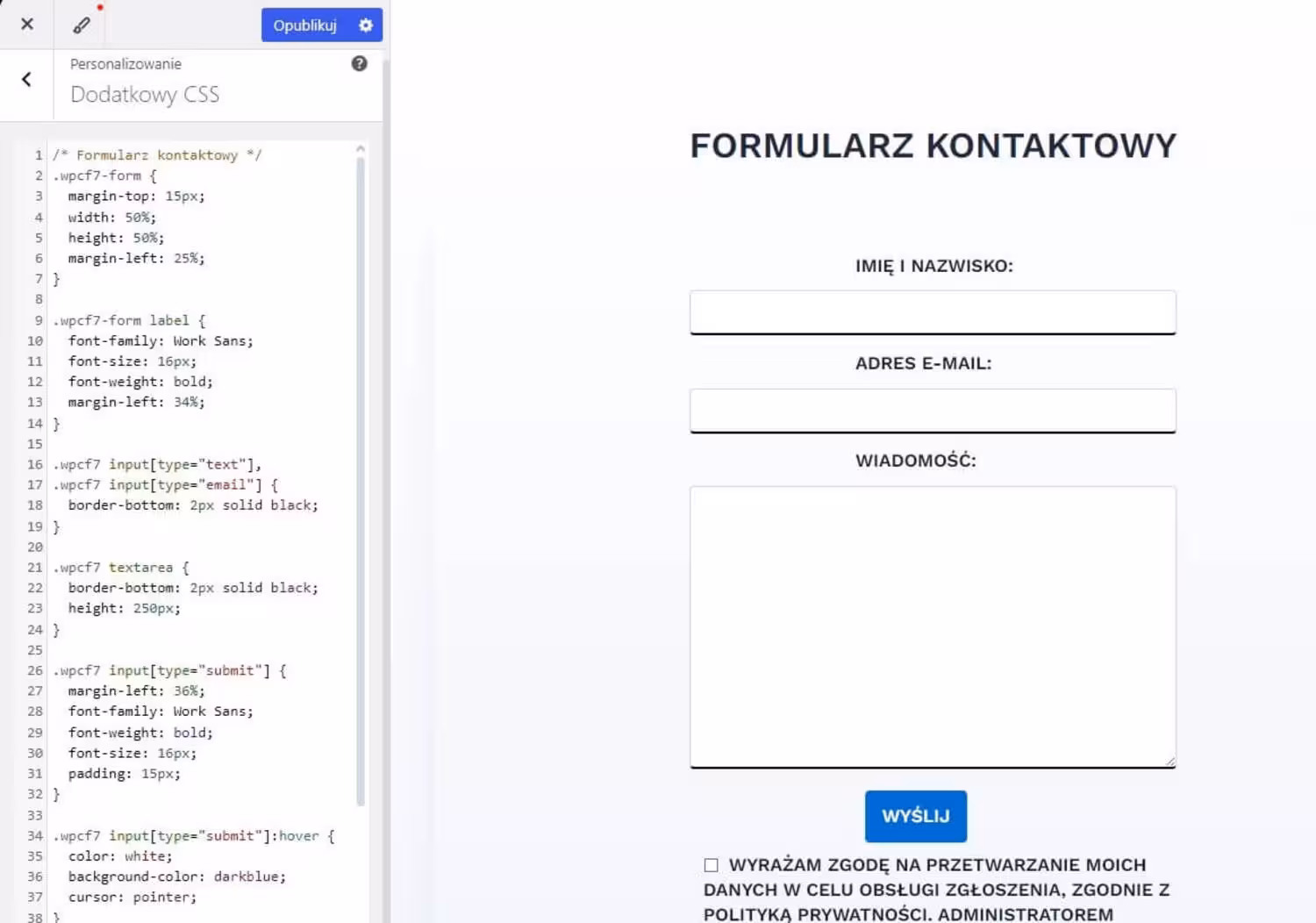The image size is (1316, 923).
Task: Click the WIADOMOŚĆ label
Action: [916, 461]
